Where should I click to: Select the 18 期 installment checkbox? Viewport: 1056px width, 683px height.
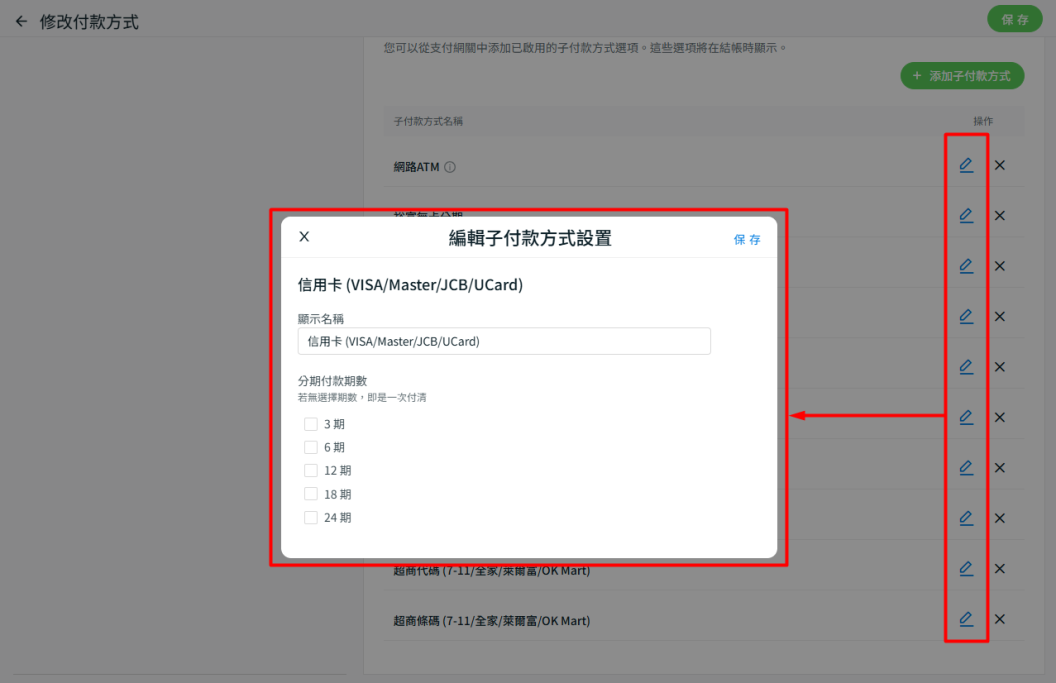[x=311, y=494]
